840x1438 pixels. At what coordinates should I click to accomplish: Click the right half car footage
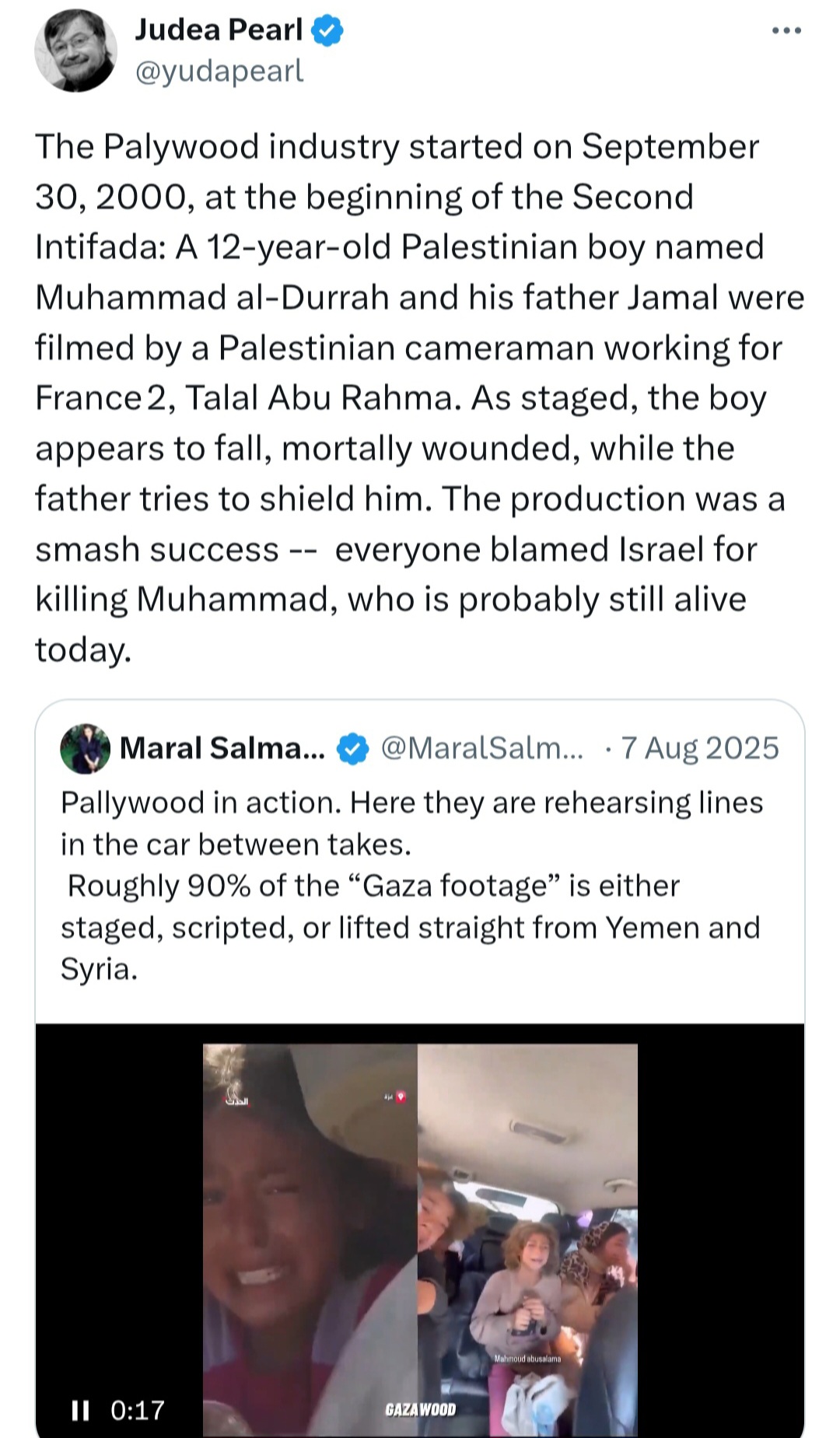point(527,1240)
